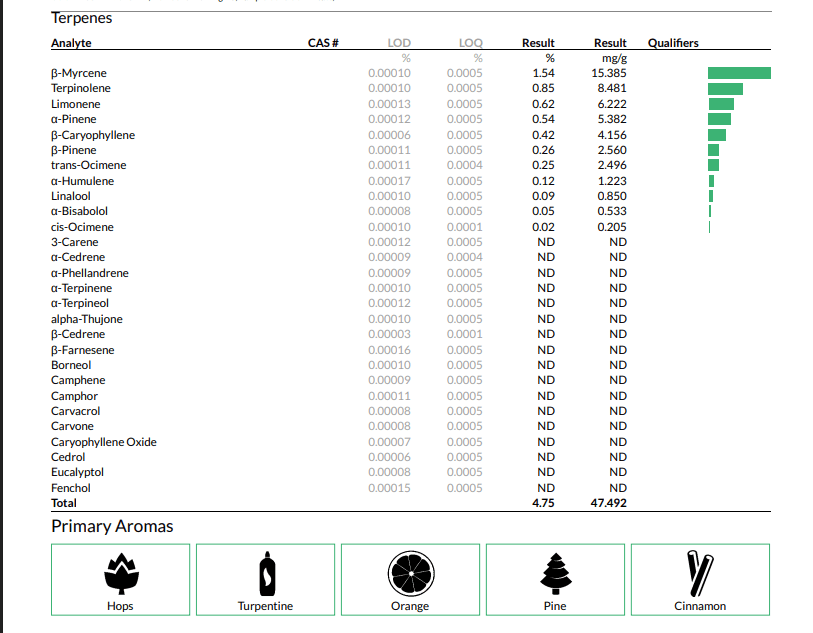Click the Analyte column header
The width and height of the screenshot is (813, 633).
(71, 43)
